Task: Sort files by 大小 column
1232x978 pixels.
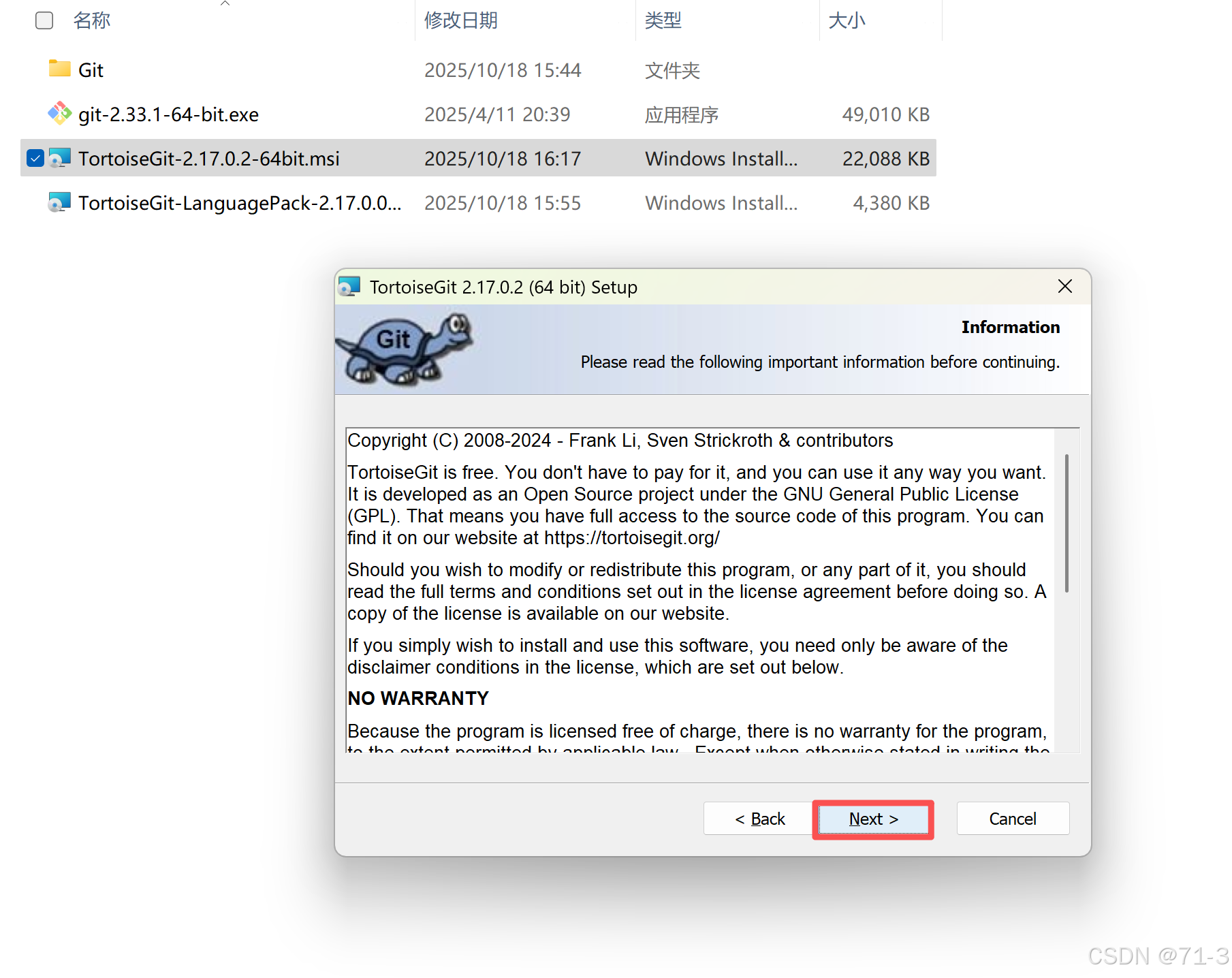Action: coord(847,20)
